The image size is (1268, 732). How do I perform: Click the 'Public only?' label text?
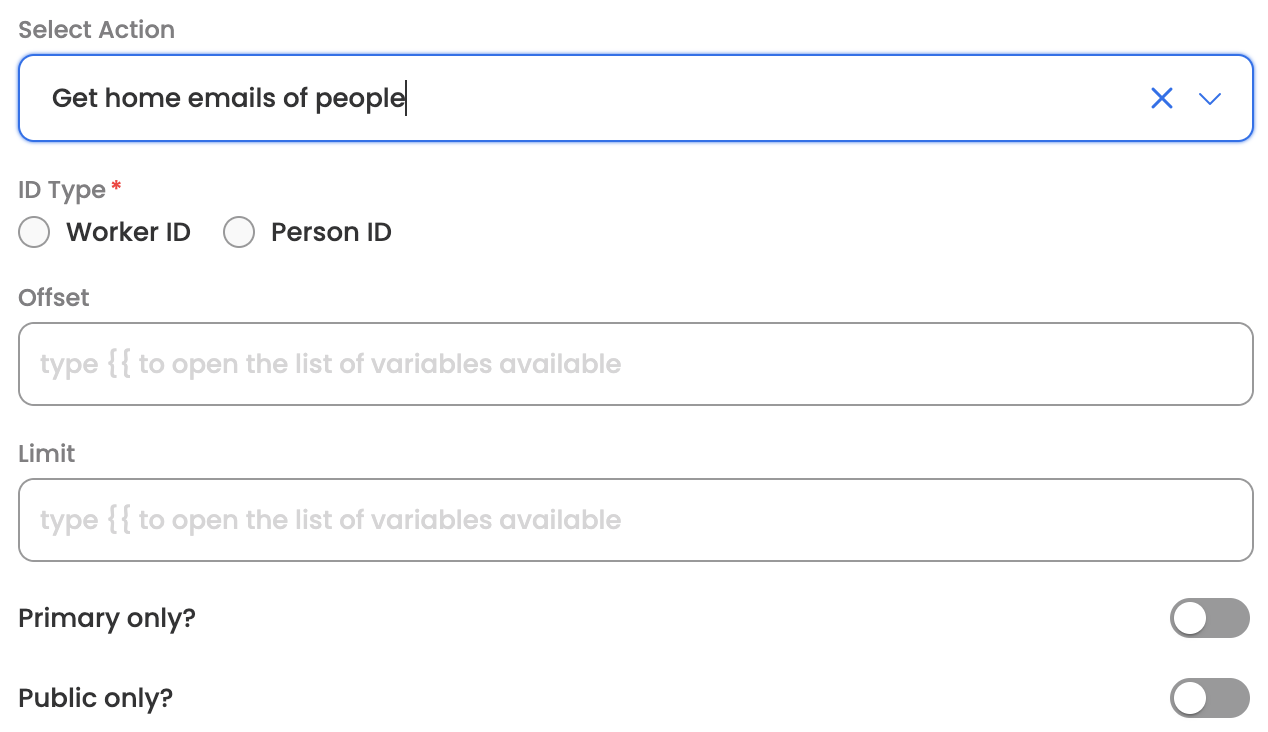click(x=96, y=698)
